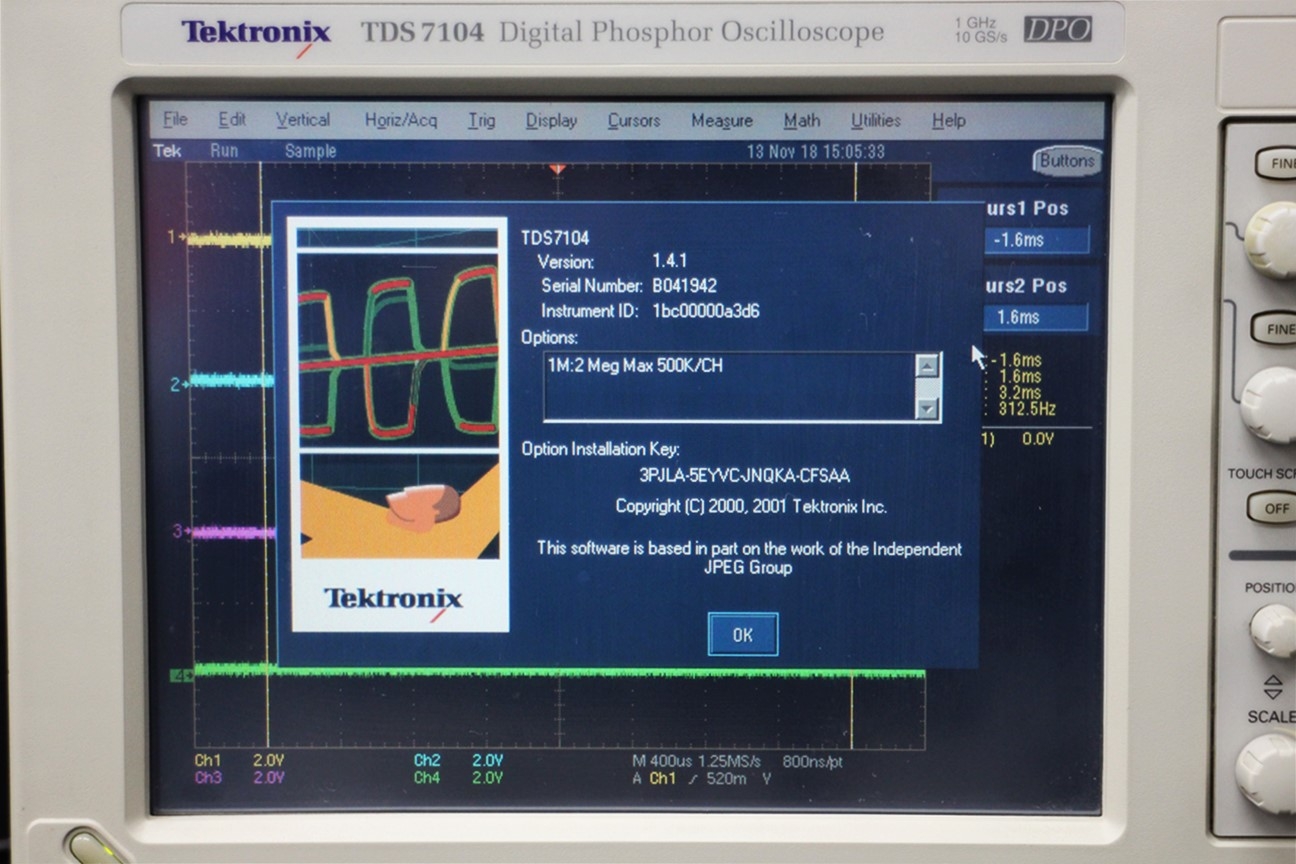Click the 312.5Hz cursor frequency readout
The height and width of the screenshot is (864, 1296).
(x=1026, y=409)
